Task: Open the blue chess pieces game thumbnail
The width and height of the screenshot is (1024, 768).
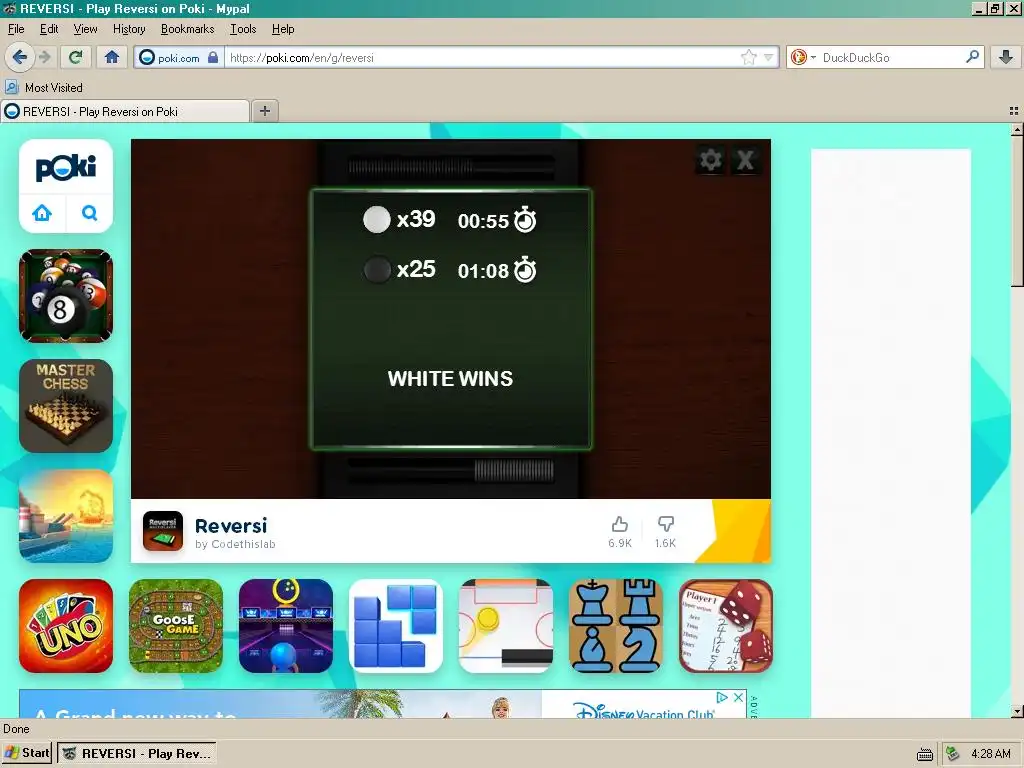Action: coord(616,626)
